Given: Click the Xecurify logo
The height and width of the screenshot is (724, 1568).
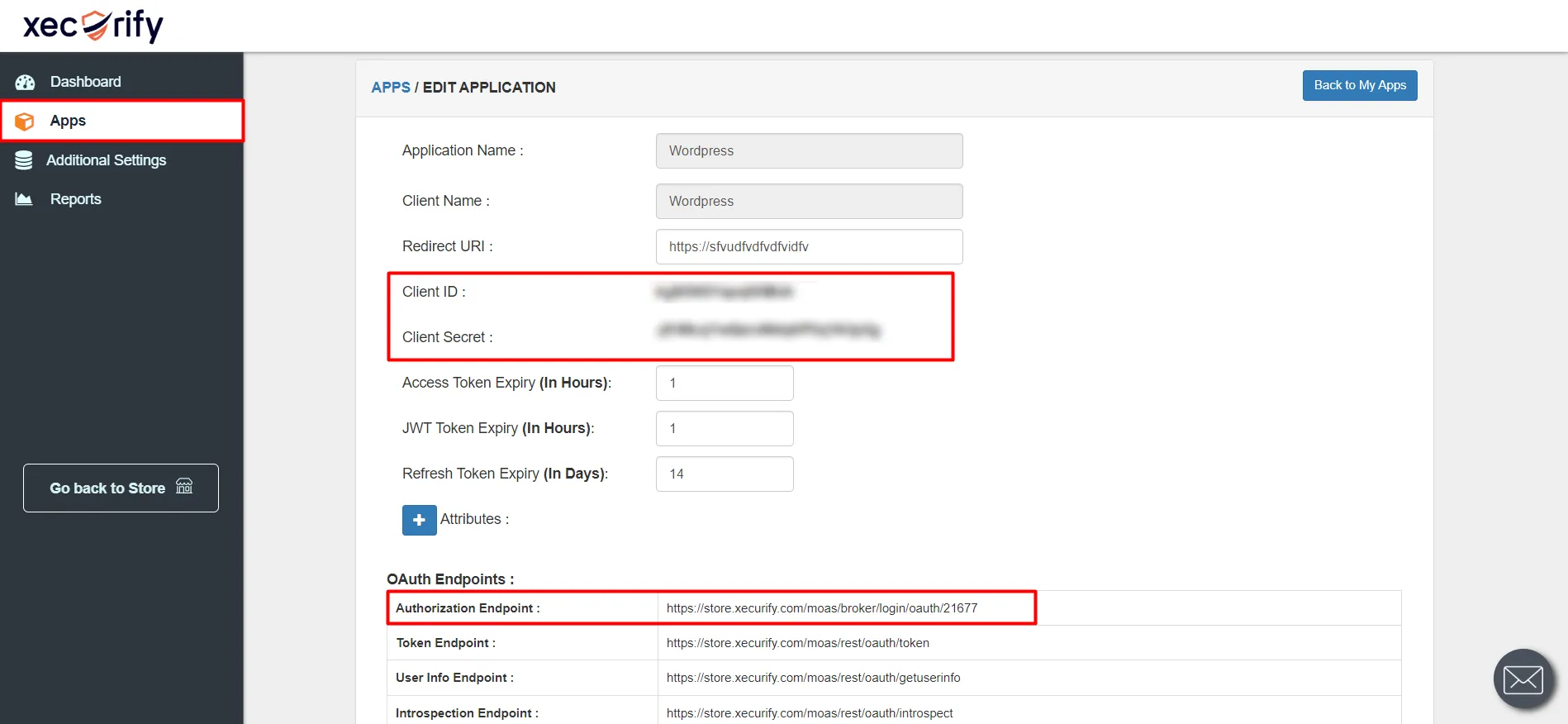Looking at the screenshot, I should coord(93,25).
